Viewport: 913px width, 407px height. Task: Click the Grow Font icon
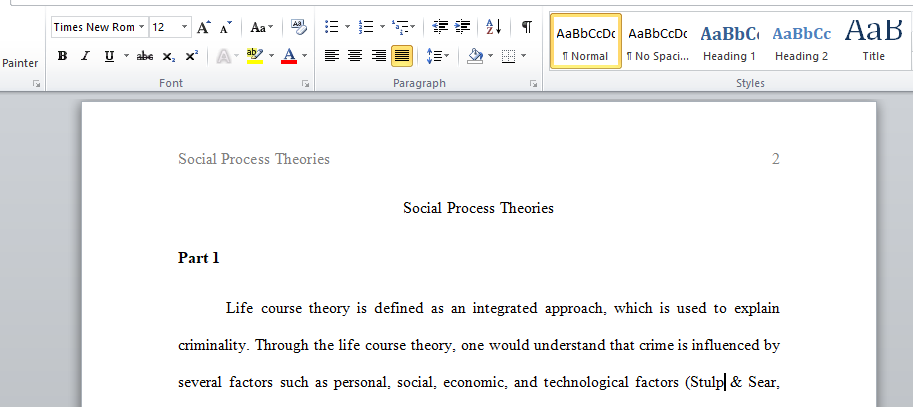click(203, 27)
